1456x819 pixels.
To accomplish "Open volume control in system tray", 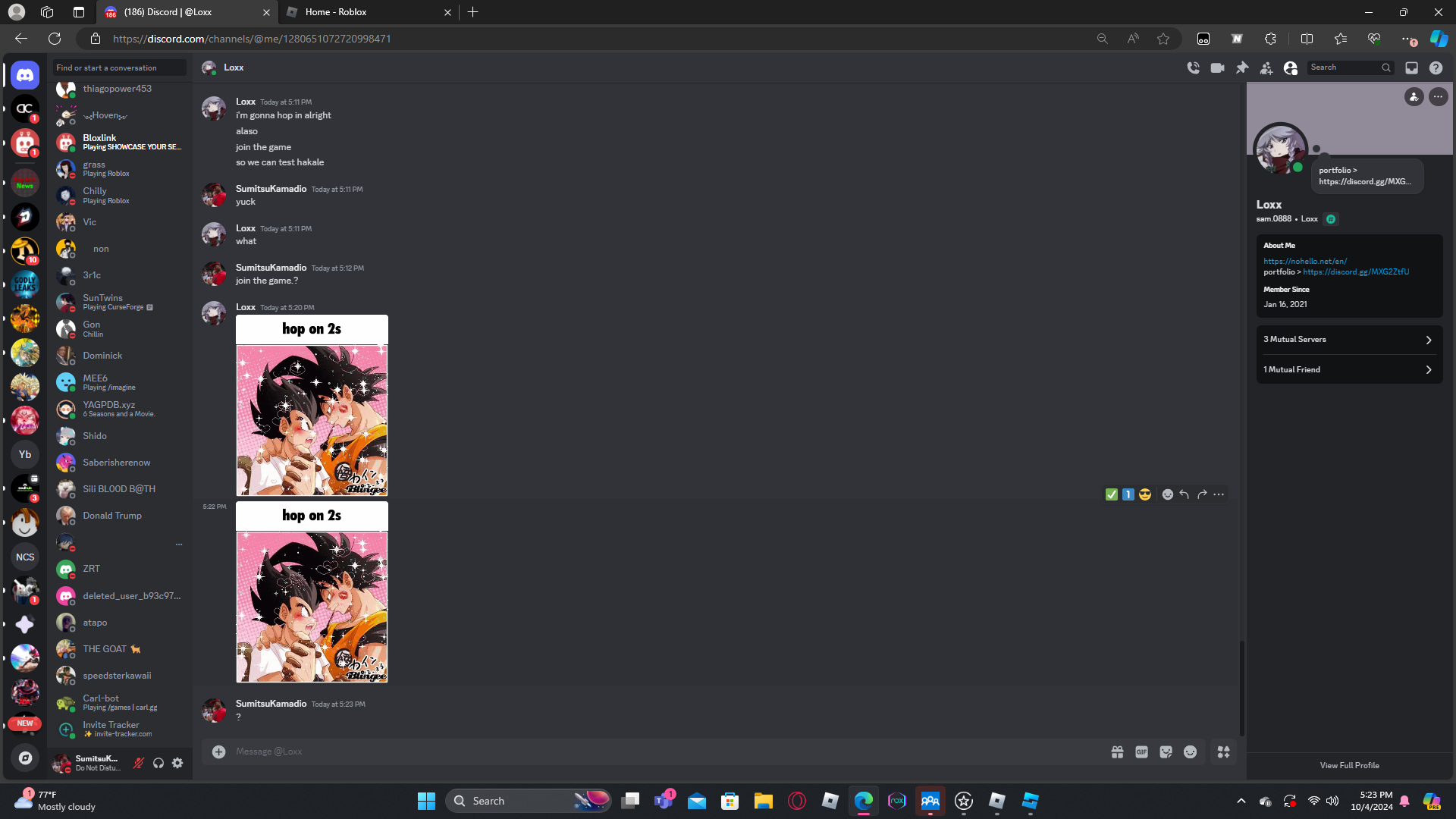I will (x=1332, y=801).
